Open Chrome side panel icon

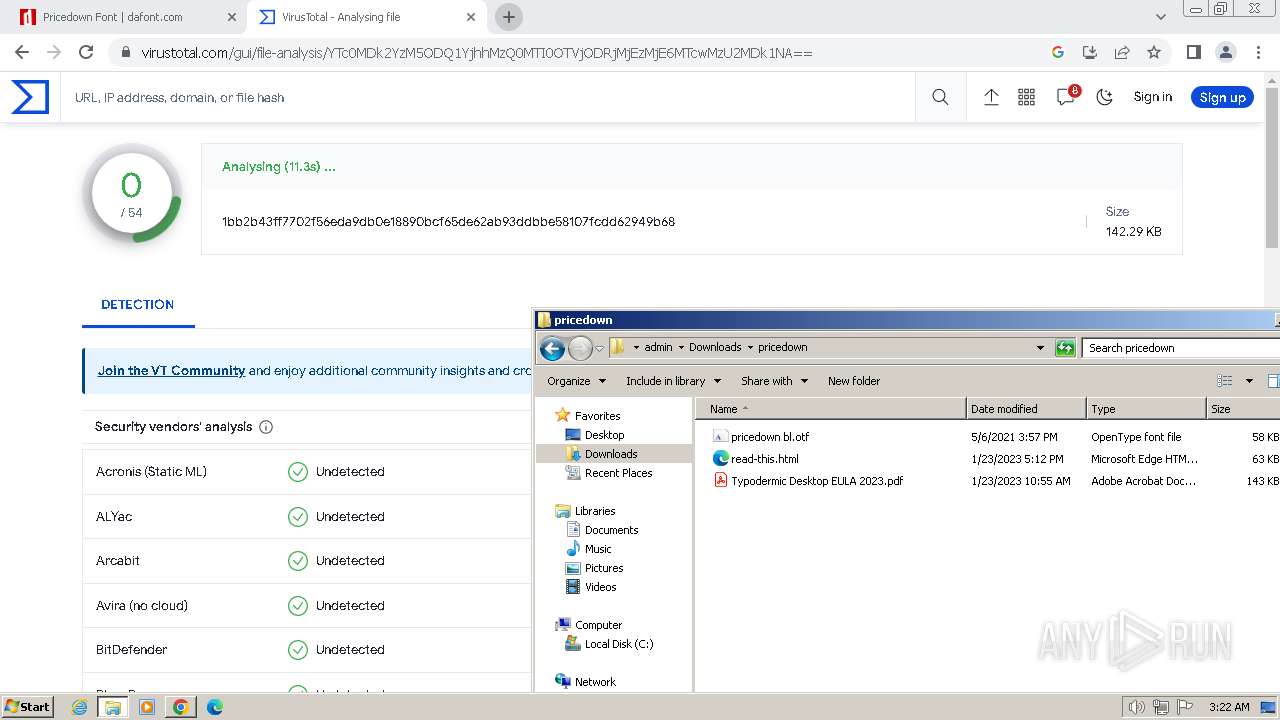tap(1194, 52)
